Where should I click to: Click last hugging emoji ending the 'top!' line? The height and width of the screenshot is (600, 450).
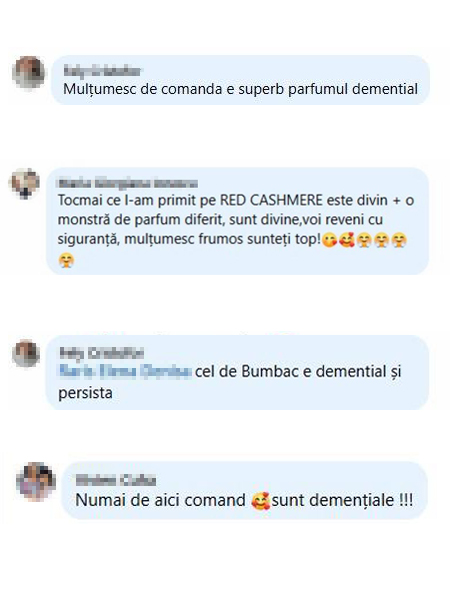pos(399,240)
